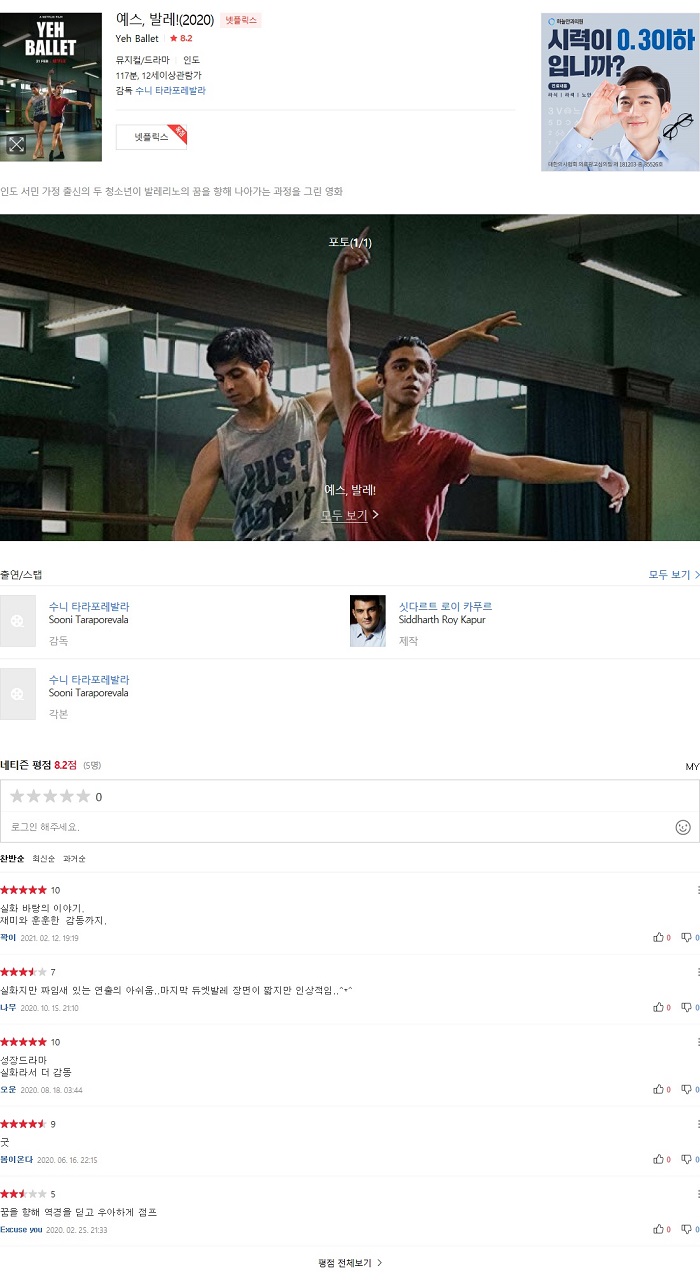
Task: Open the director 수니 타라포레발라 placeholder thumbnail
Action: coord(17,621)
